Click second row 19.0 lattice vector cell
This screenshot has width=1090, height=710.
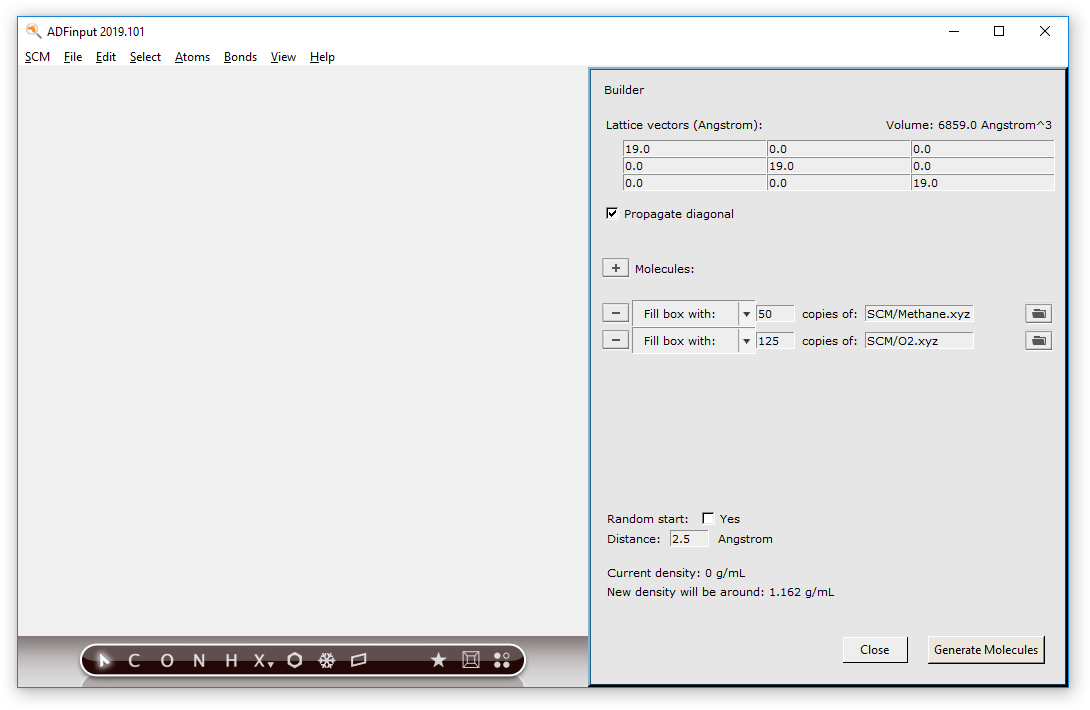coord(838,166)
